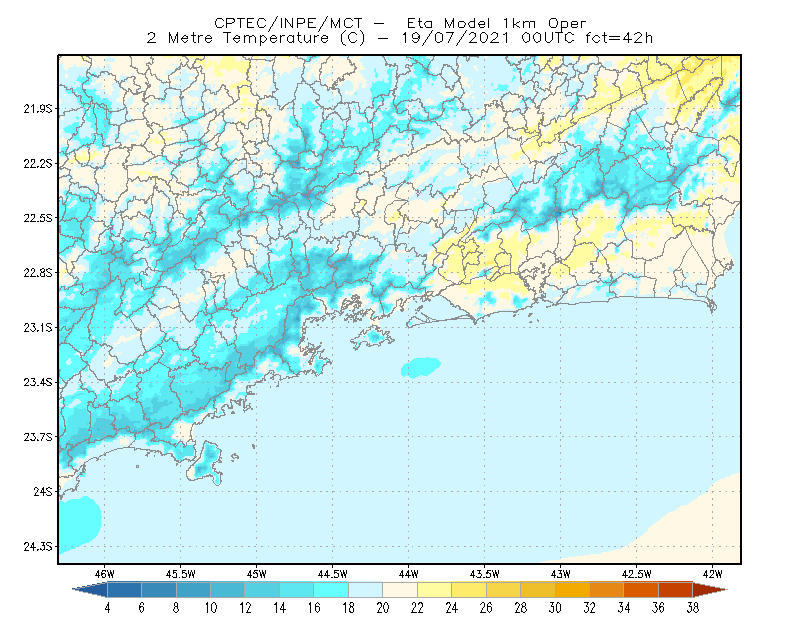The image size is (800, 618).
Task: Click the '43W' longitude label
Action: pos(561,574)
